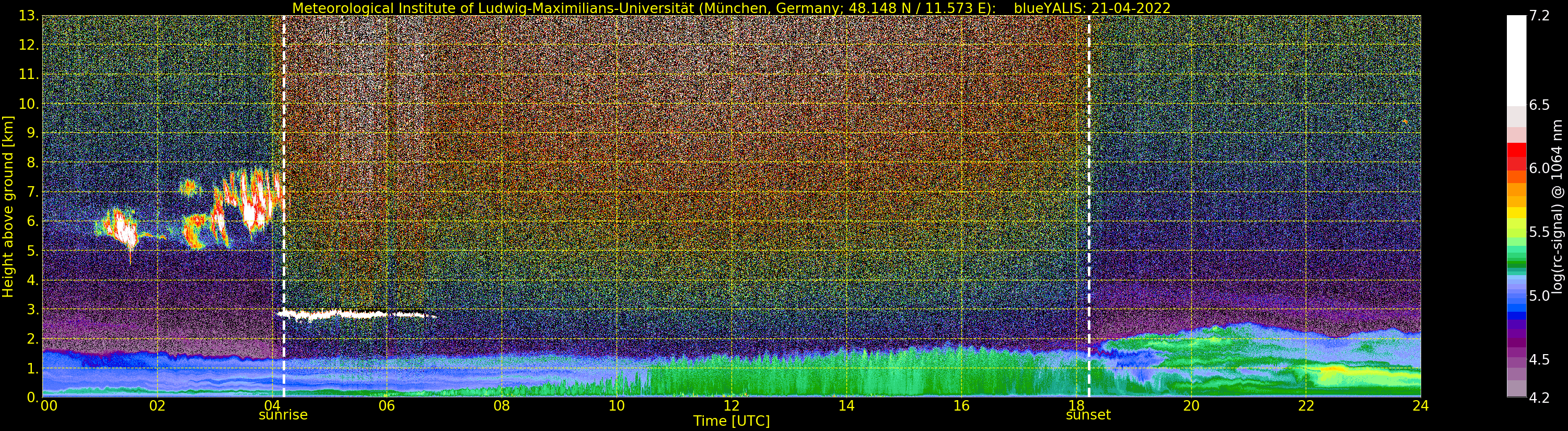Click the '7.' tick on the height axis
1568x431 pixels.
32,192
